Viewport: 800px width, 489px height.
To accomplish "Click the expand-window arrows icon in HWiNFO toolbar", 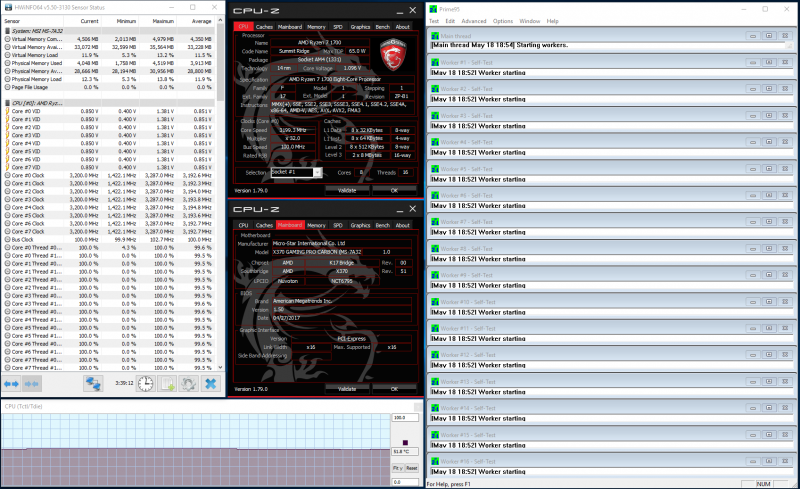I will (x=11, y=383).
